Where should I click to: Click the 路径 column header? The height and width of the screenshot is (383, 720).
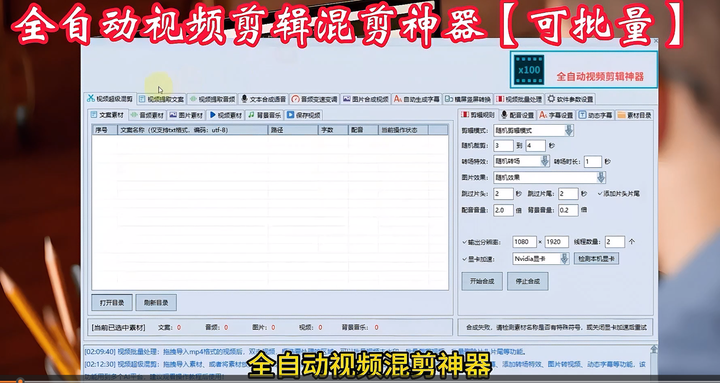point(293,130)
